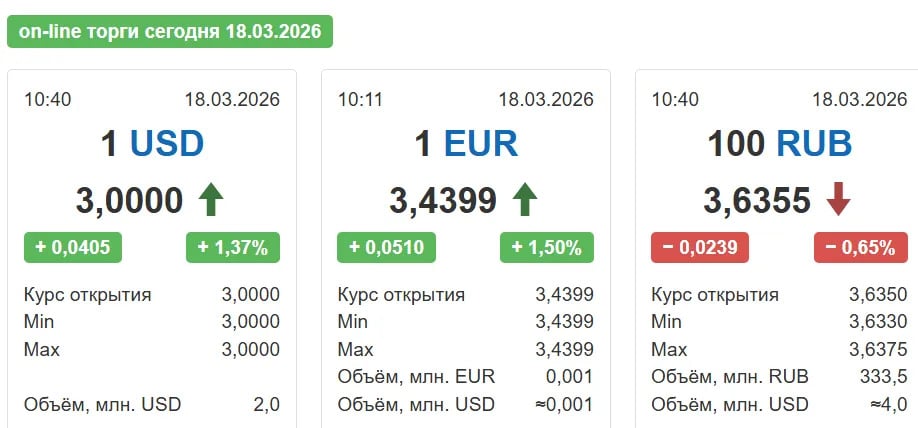
Task: Click the red down arrow beside RUB rate
Action: tap(838, 200)
